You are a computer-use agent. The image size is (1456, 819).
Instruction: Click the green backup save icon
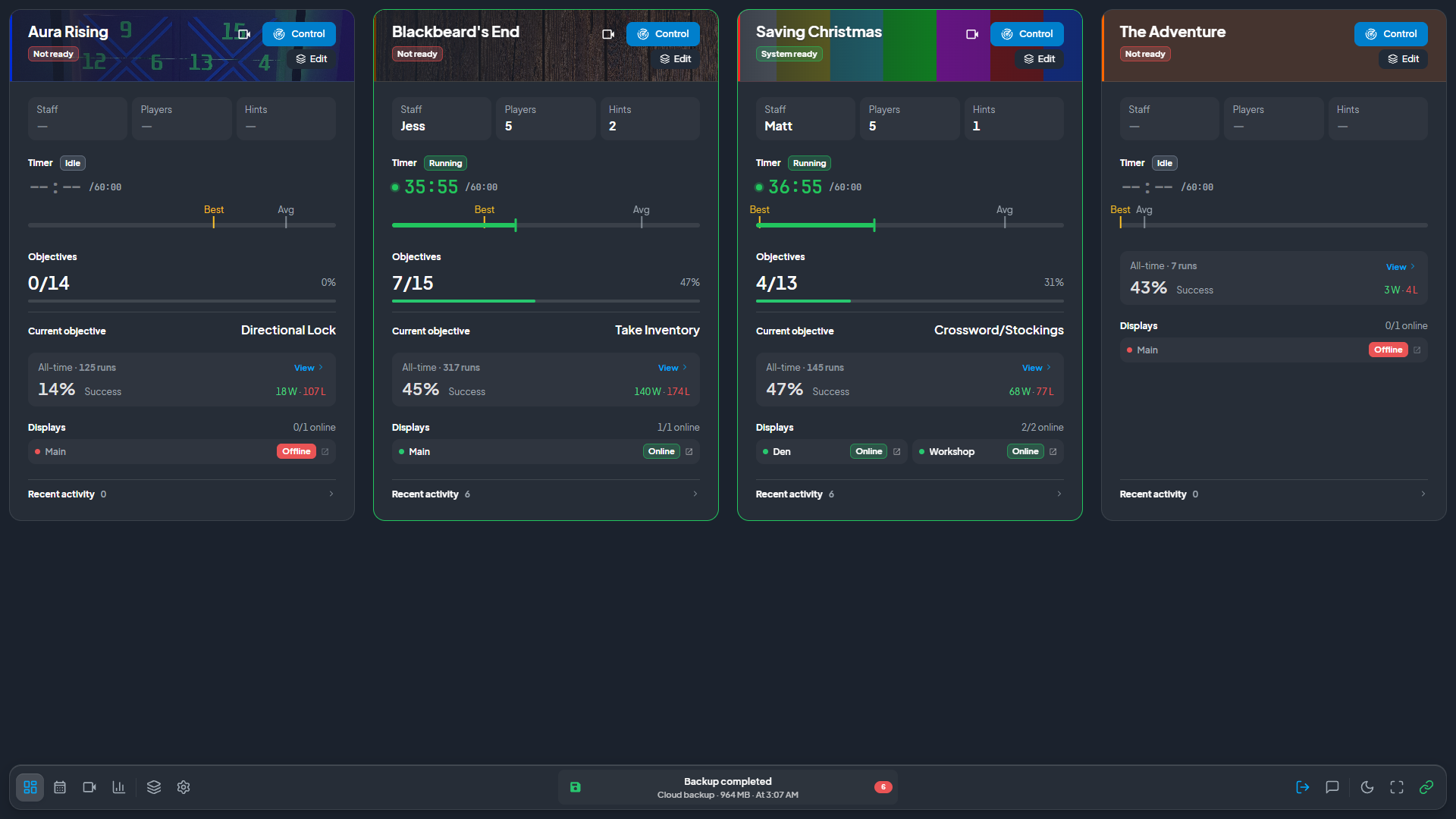(576, 787)
